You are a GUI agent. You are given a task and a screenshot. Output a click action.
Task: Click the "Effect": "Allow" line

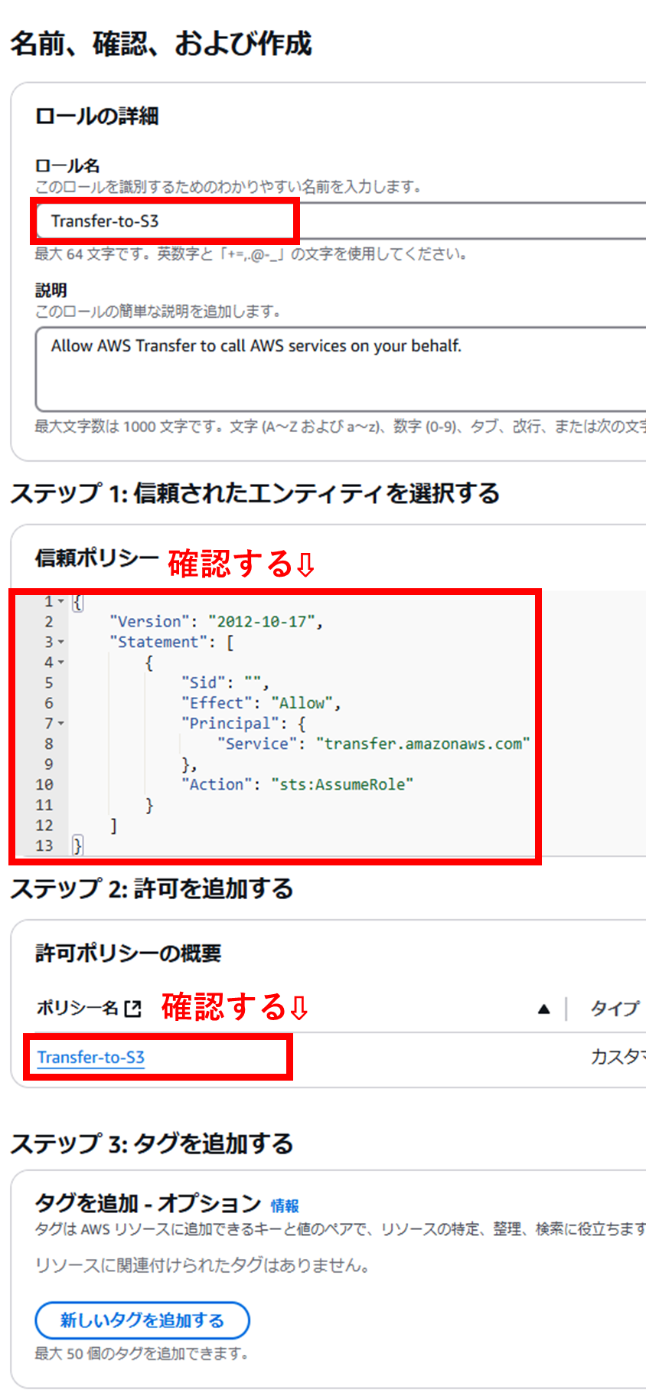262,703
